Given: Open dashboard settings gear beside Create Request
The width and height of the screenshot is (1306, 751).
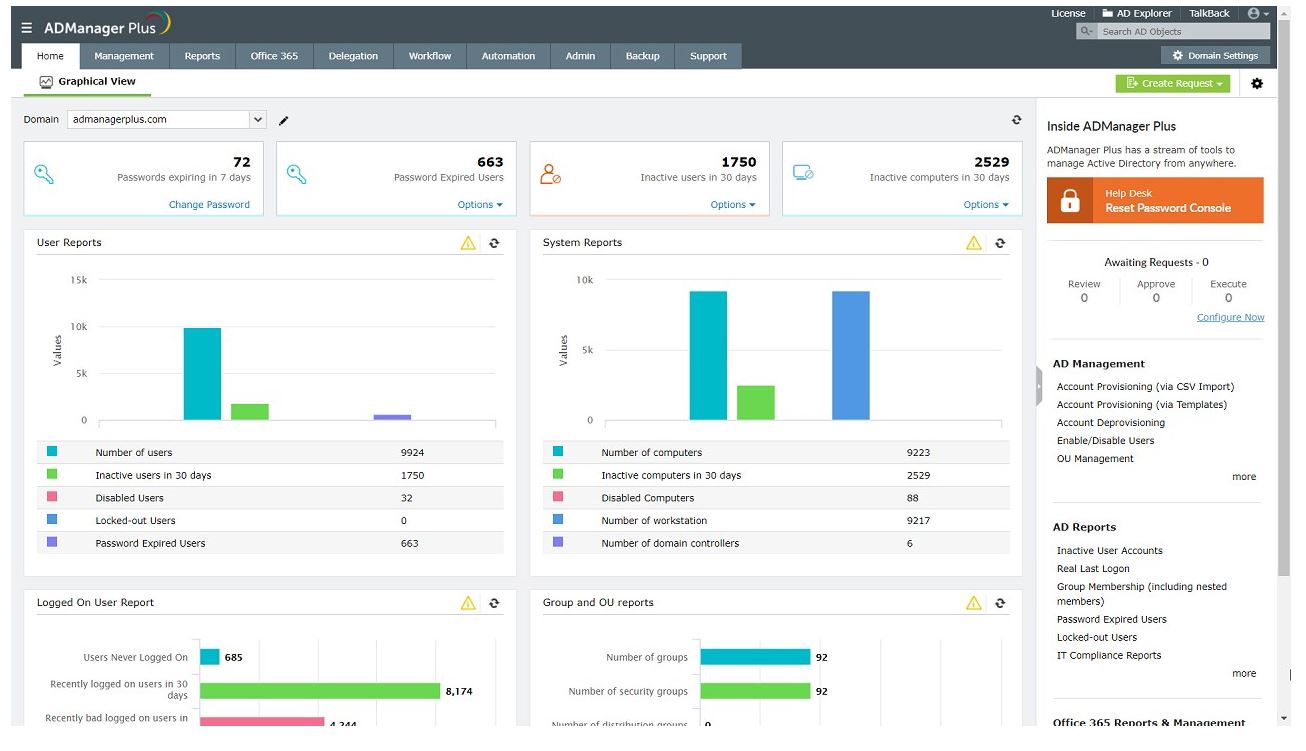Looking at the screenshot, I should coord(1257,84).
